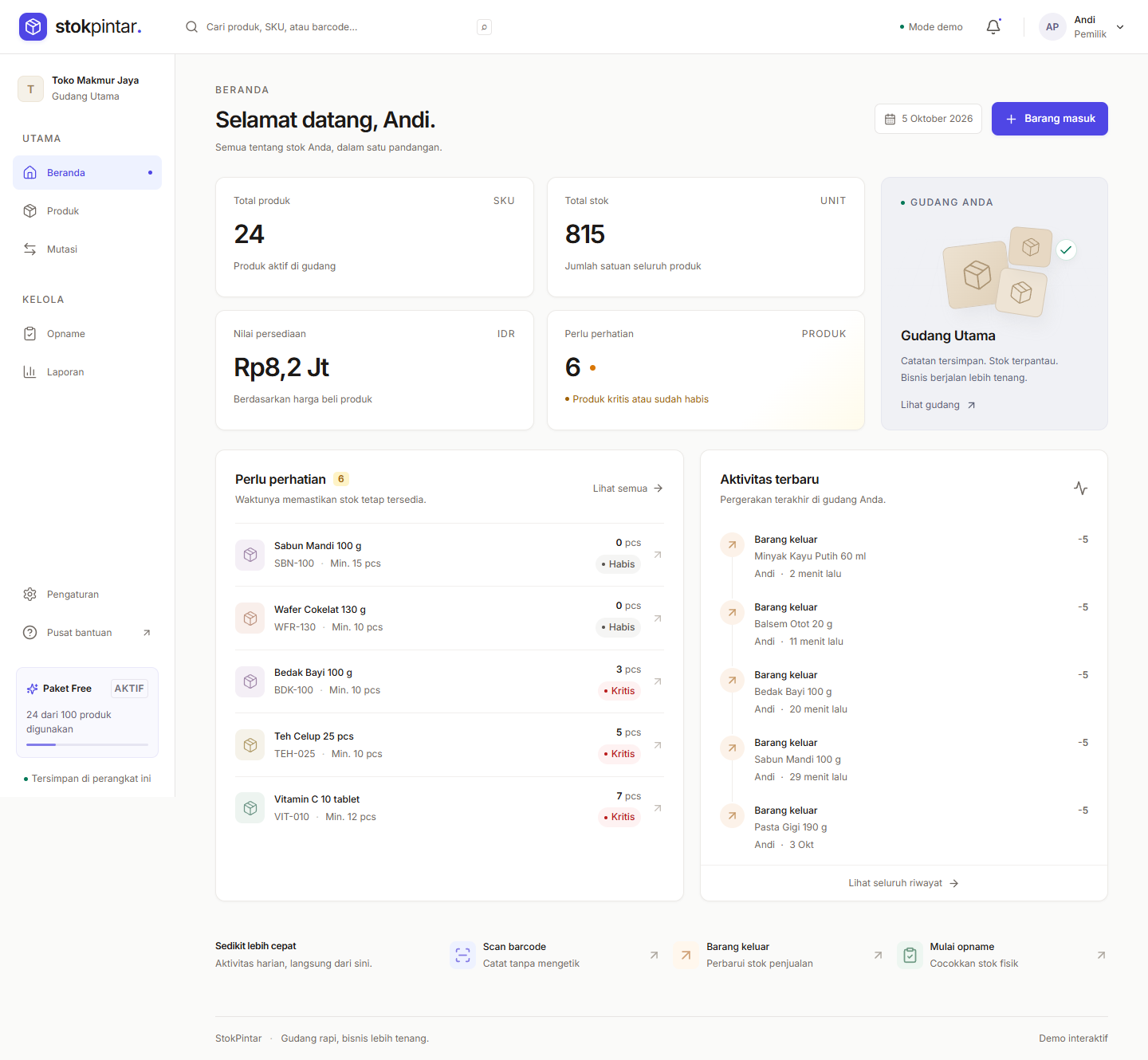Image resolution: width=1148 pixels, height=1060 pixels.
Task: Click Kritis badge for Bedak Bayi
Action: click(619, 691)
